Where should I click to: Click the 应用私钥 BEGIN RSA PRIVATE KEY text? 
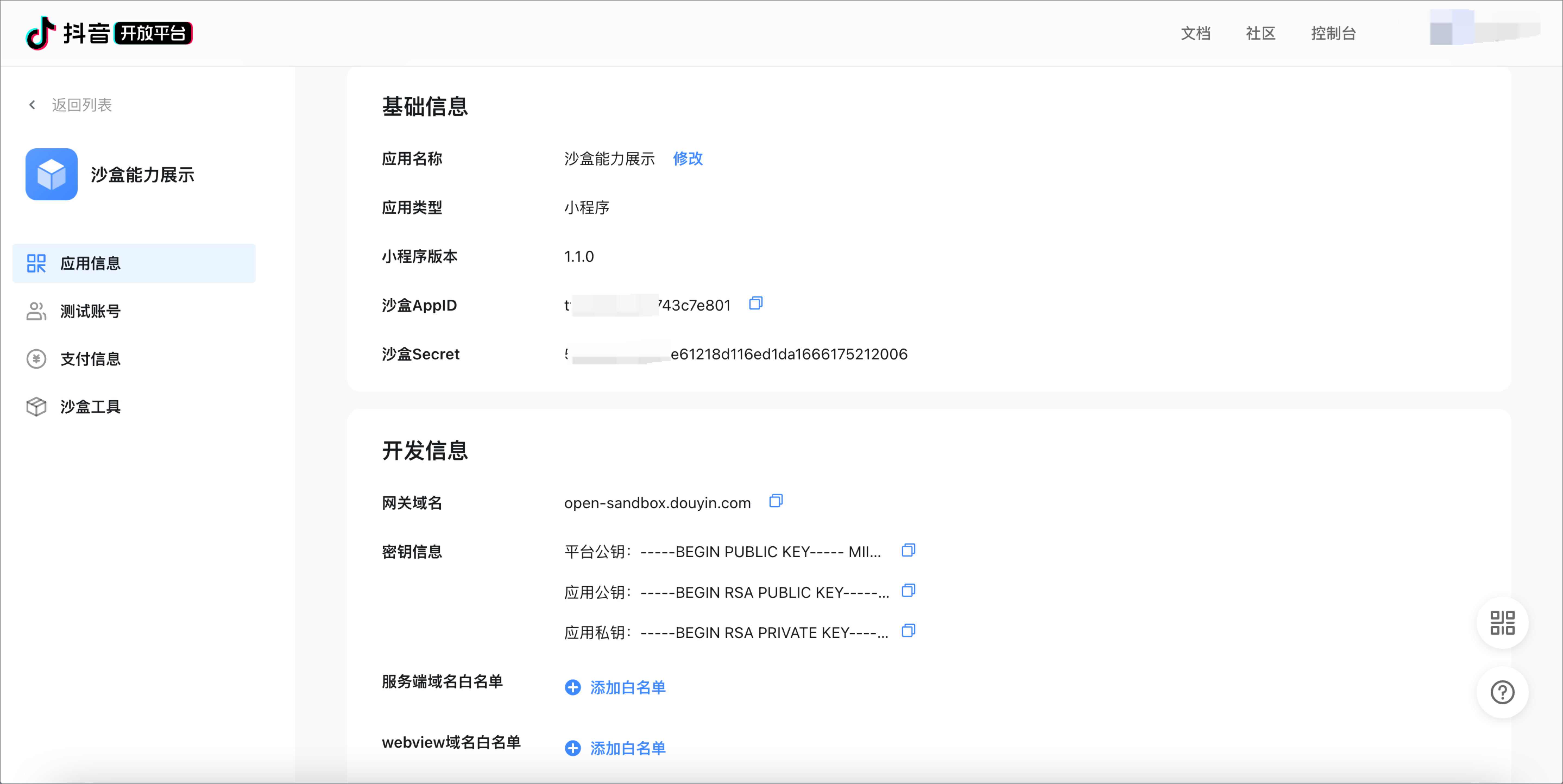764,633
